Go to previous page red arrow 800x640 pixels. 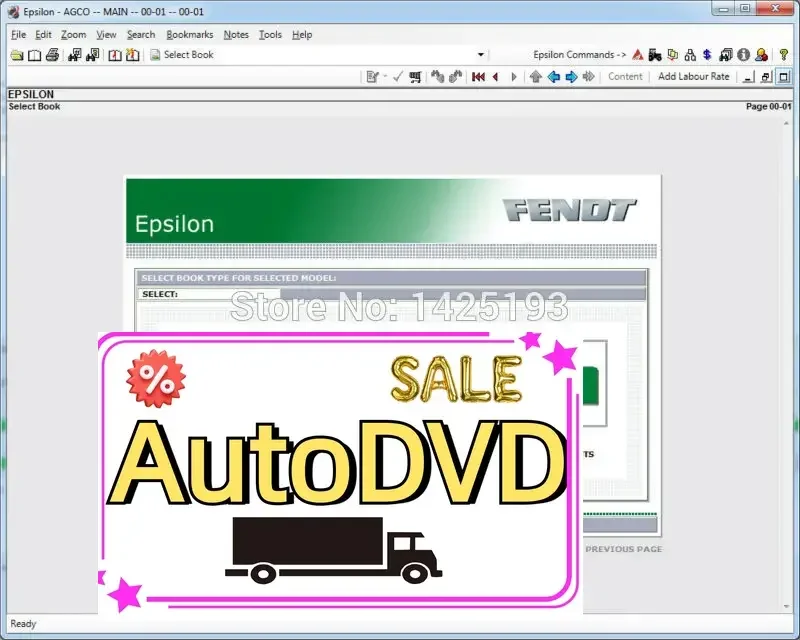tap(495, 77)
